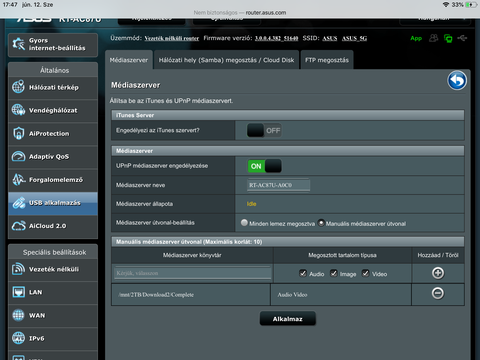Click the Vendéghálózat globe icon

[18, 110]
